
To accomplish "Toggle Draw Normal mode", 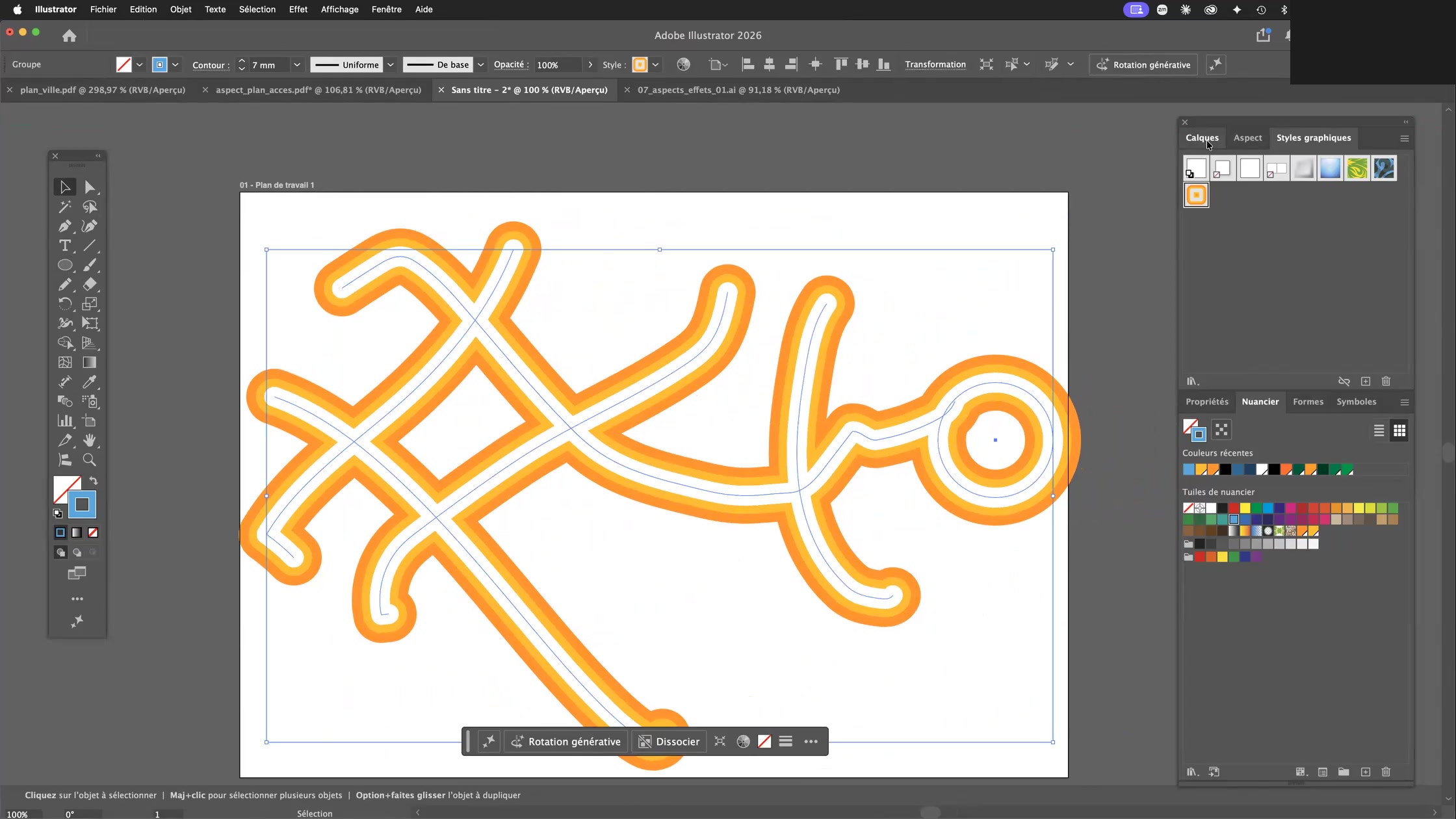I will coord(60,552).
